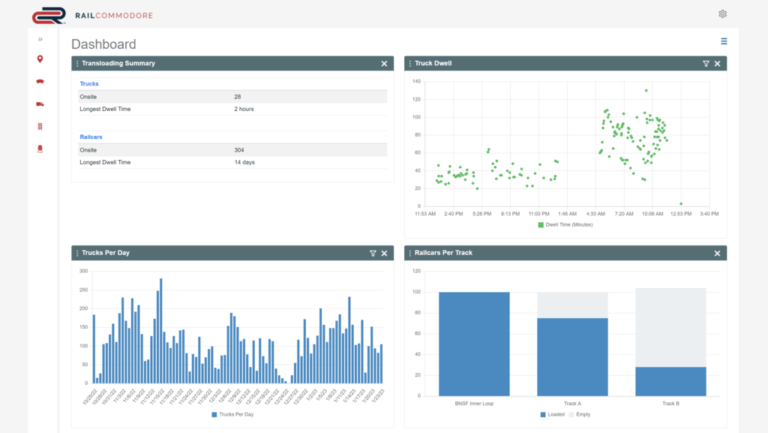Filter the Trucks Per Day widget
The width and height of the screenshot is (768, 433).
point(372,253)
